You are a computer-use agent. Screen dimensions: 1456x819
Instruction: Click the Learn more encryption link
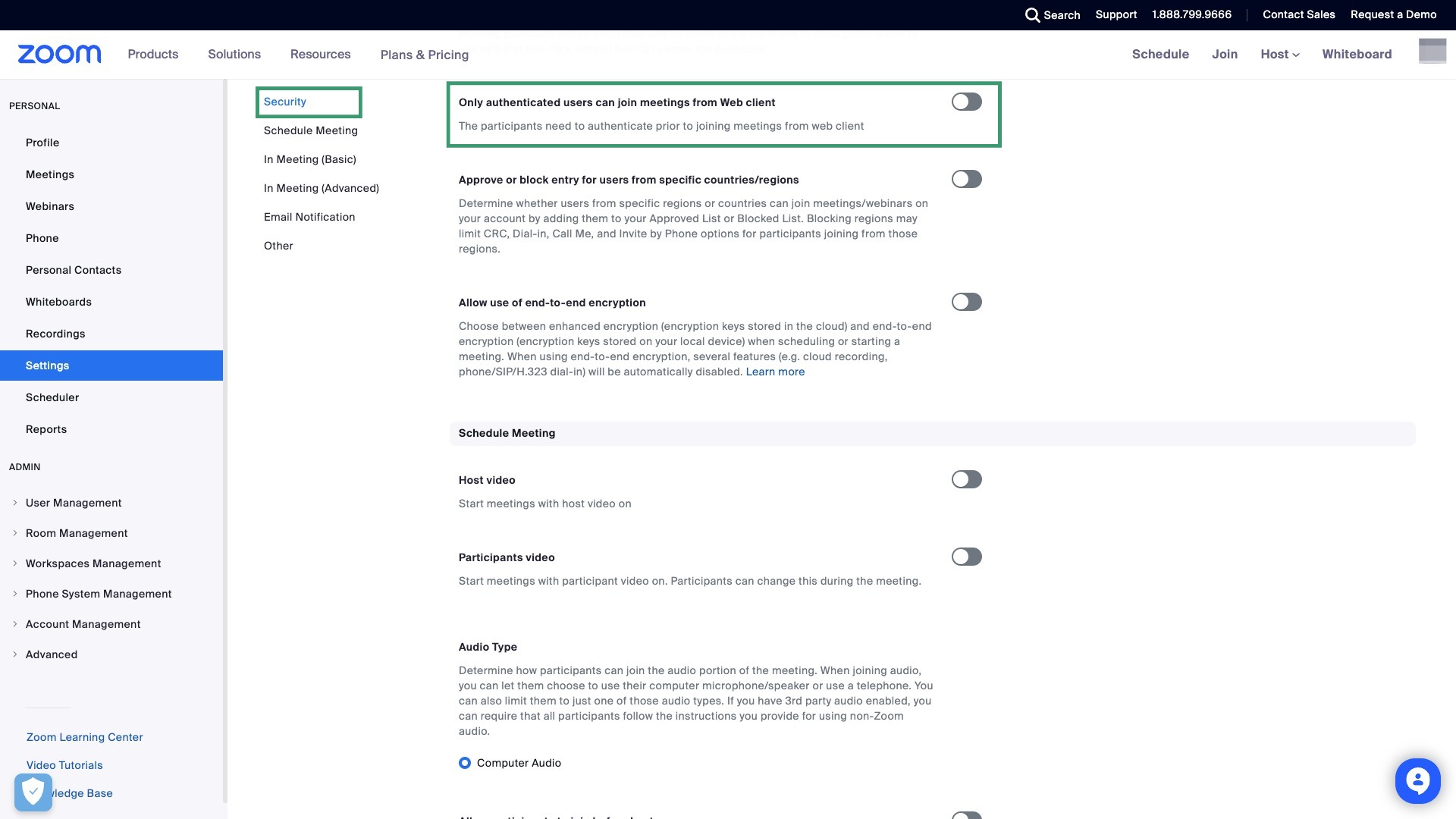point(775,372)
